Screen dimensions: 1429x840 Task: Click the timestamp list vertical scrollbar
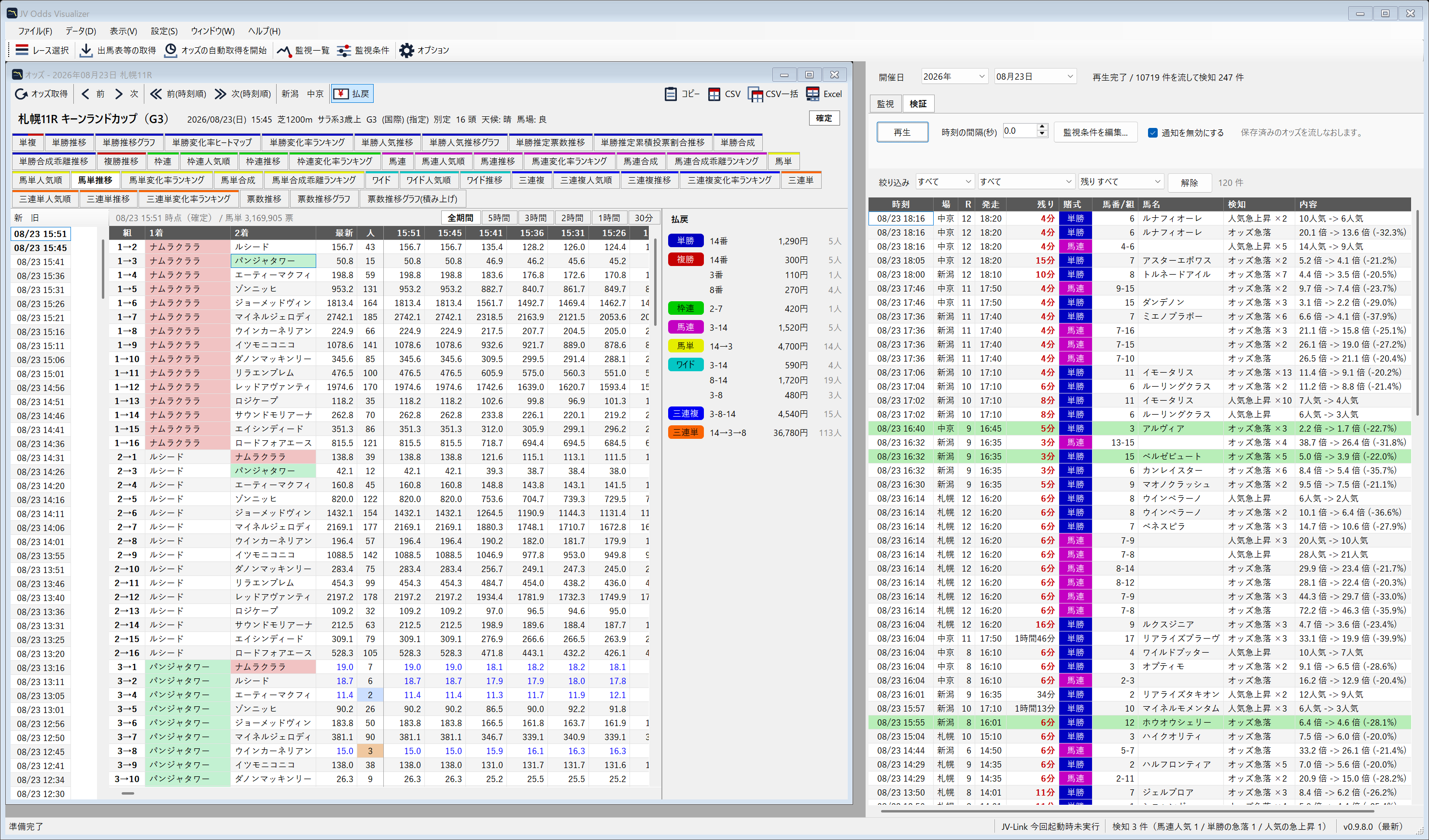pyautogui.click(x=103, y=269)
